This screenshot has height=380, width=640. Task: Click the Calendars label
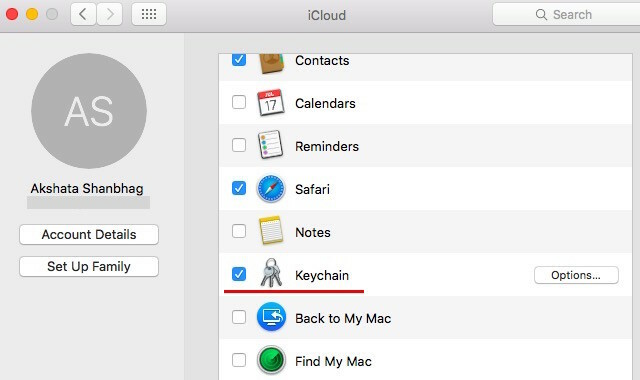pyautogui.click(x=325, y=103)
